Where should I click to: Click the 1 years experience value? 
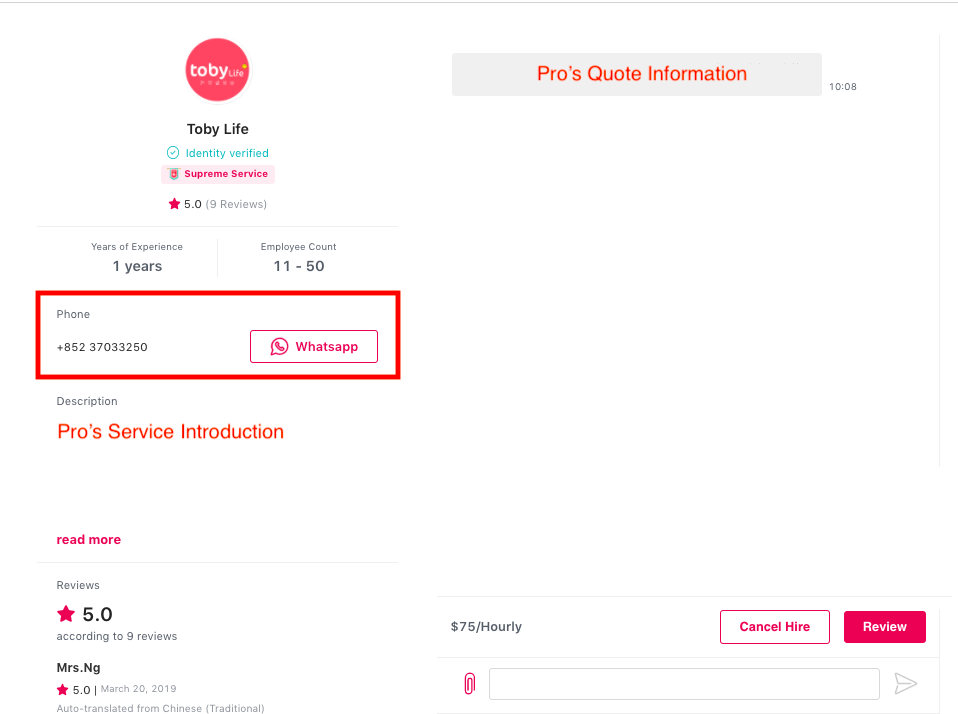[x=137, y=266]
